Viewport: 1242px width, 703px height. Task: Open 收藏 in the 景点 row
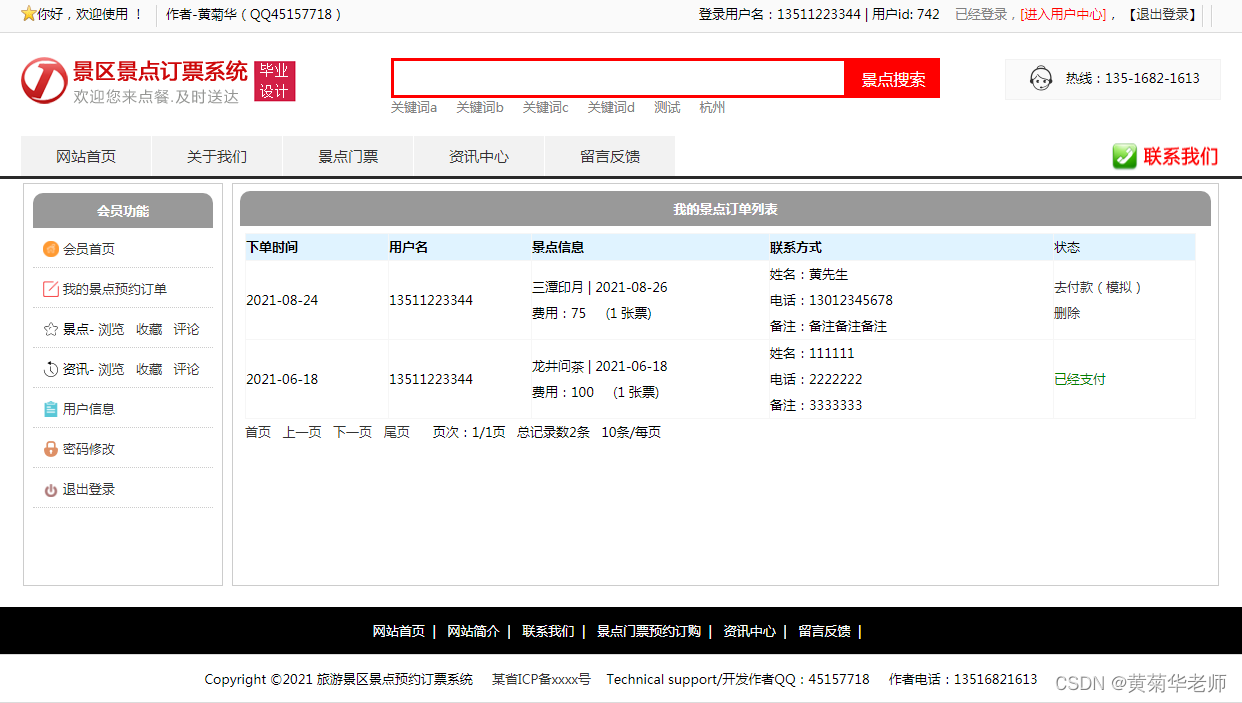click(149, 329)
